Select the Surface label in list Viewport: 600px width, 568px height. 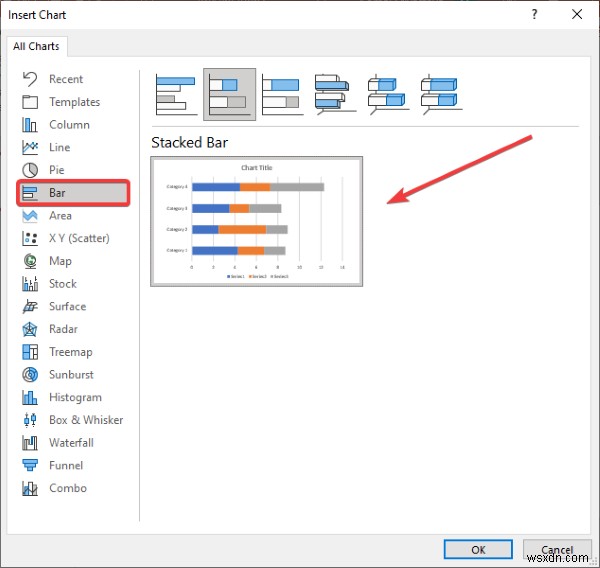click(68, 307)
